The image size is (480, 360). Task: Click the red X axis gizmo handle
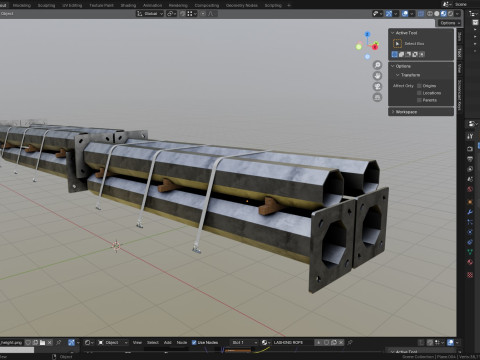coord(375,47)
